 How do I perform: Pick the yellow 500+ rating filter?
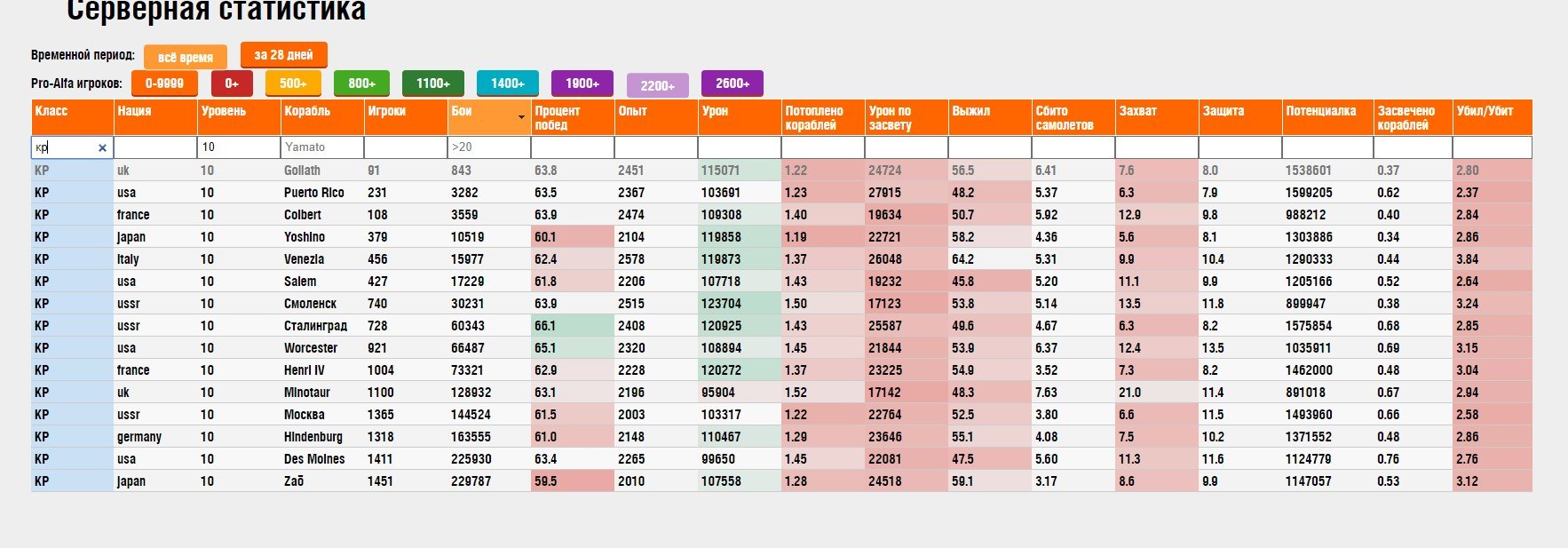coord(293,83)
